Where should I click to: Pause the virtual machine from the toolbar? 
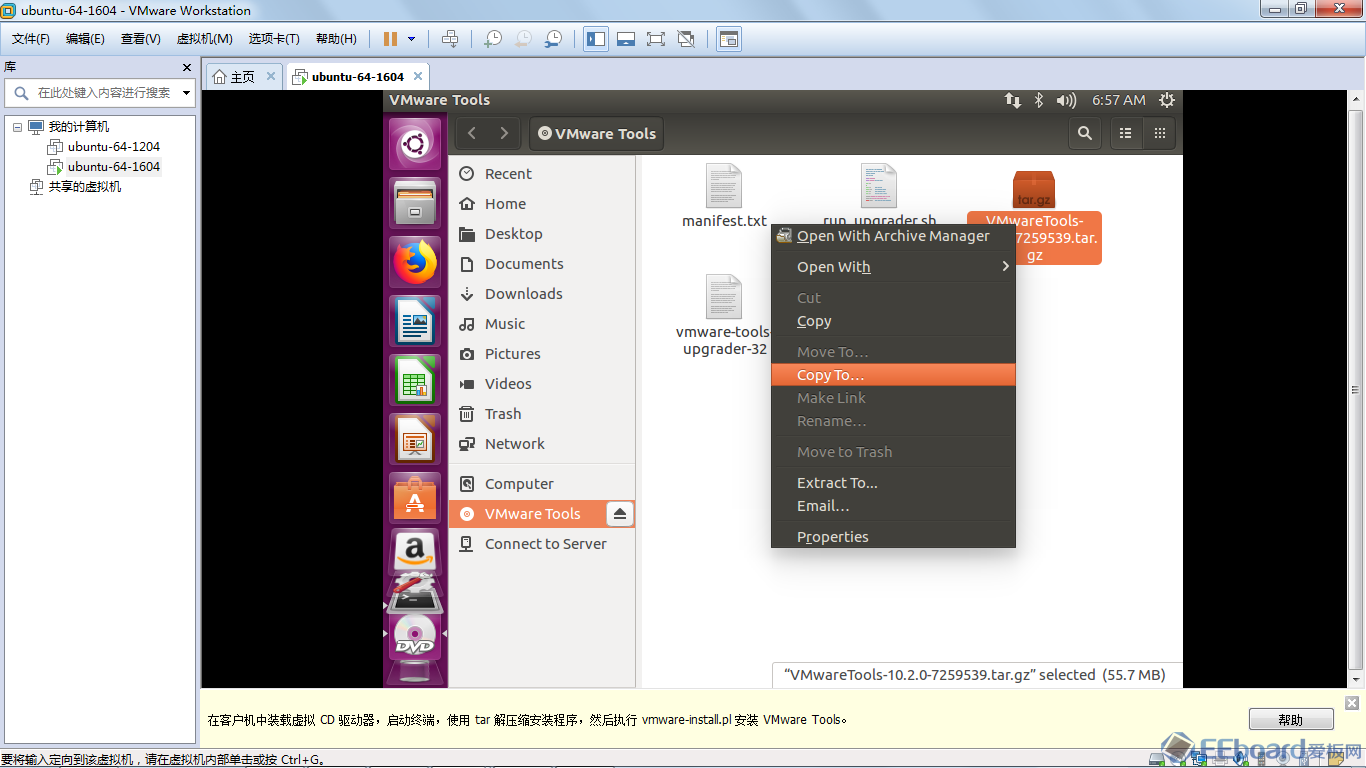[391, 39]
